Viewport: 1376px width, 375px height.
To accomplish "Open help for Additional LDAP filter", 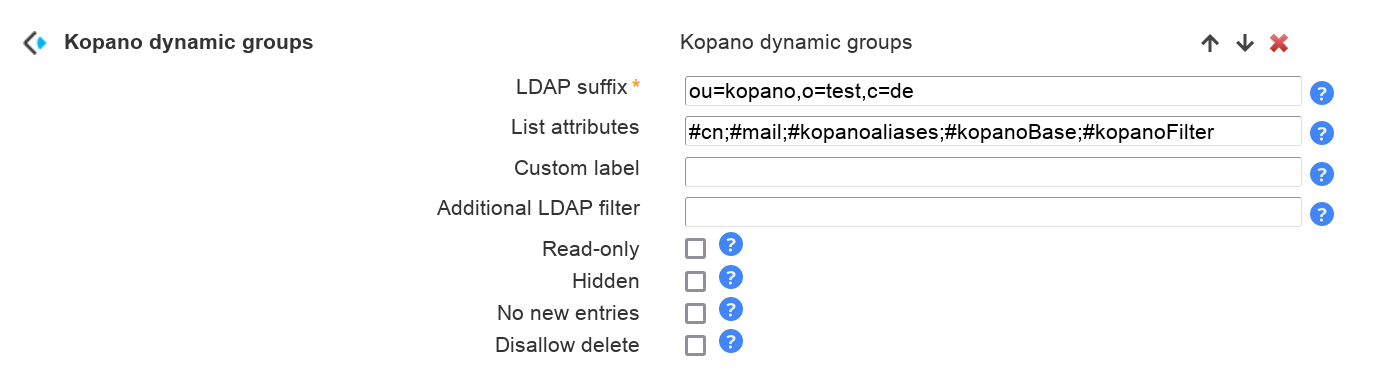I will [x=1322, y=214].
